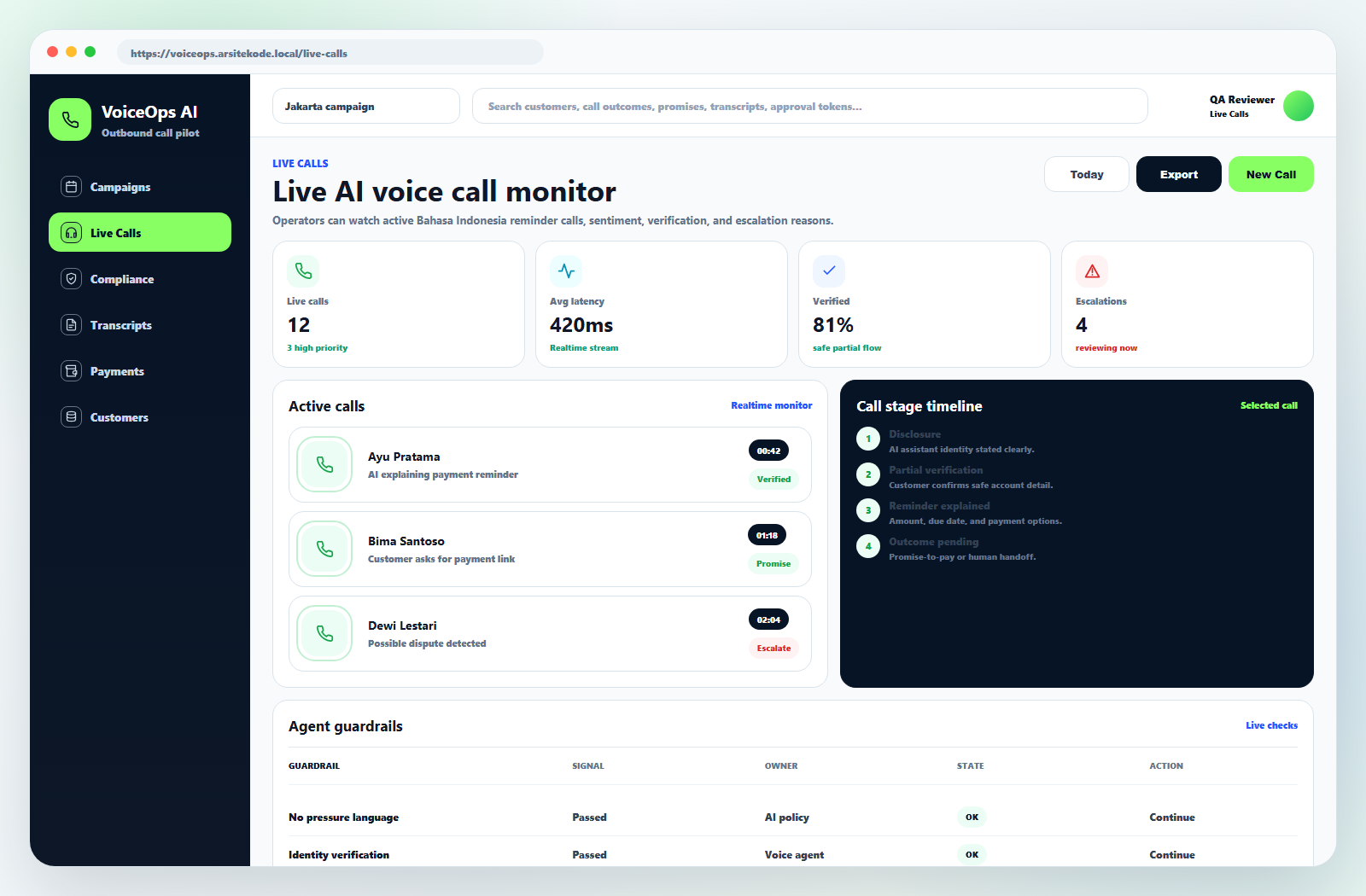This screenshot has width=1366, height=896.
Task: Click Ayu Pratama's phone call icon
Action: (324, 464)
